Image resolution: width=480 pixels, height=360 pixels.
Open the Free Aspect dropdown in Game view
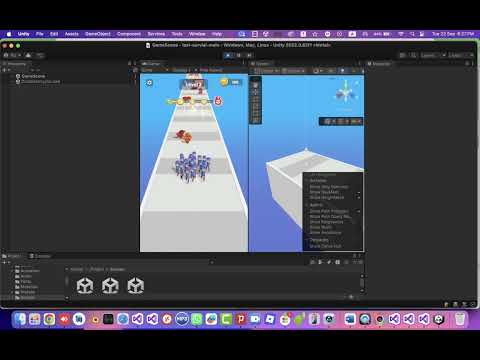pos(211,70)
